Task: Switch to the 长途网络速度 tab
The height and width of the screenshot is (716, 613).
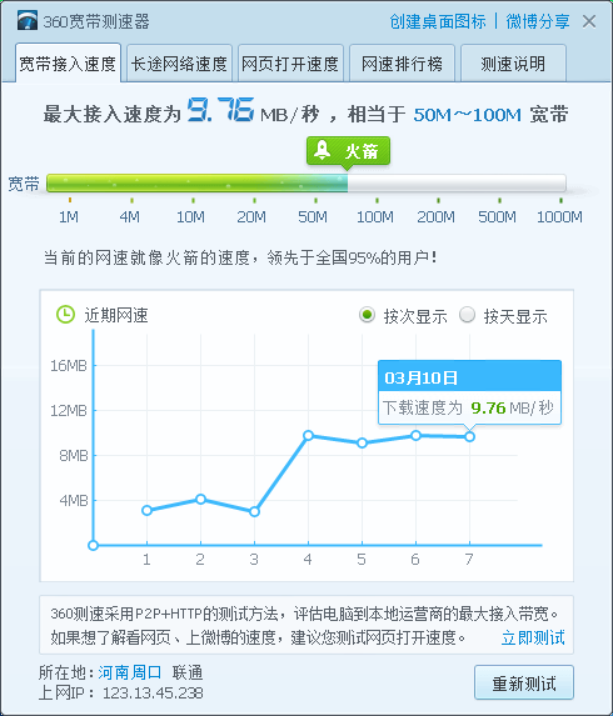Action: coord(179,63)
